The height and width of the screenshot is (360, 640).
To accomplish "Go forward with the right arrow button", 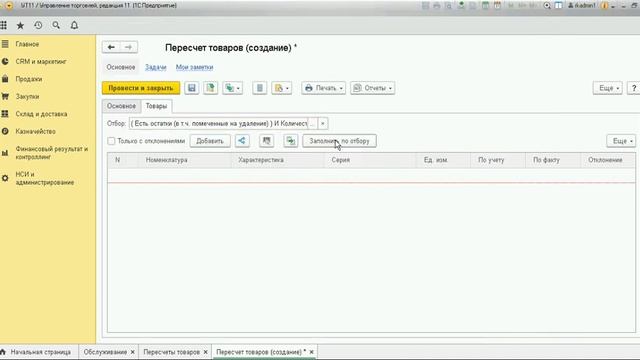I will tap(129, 47).
